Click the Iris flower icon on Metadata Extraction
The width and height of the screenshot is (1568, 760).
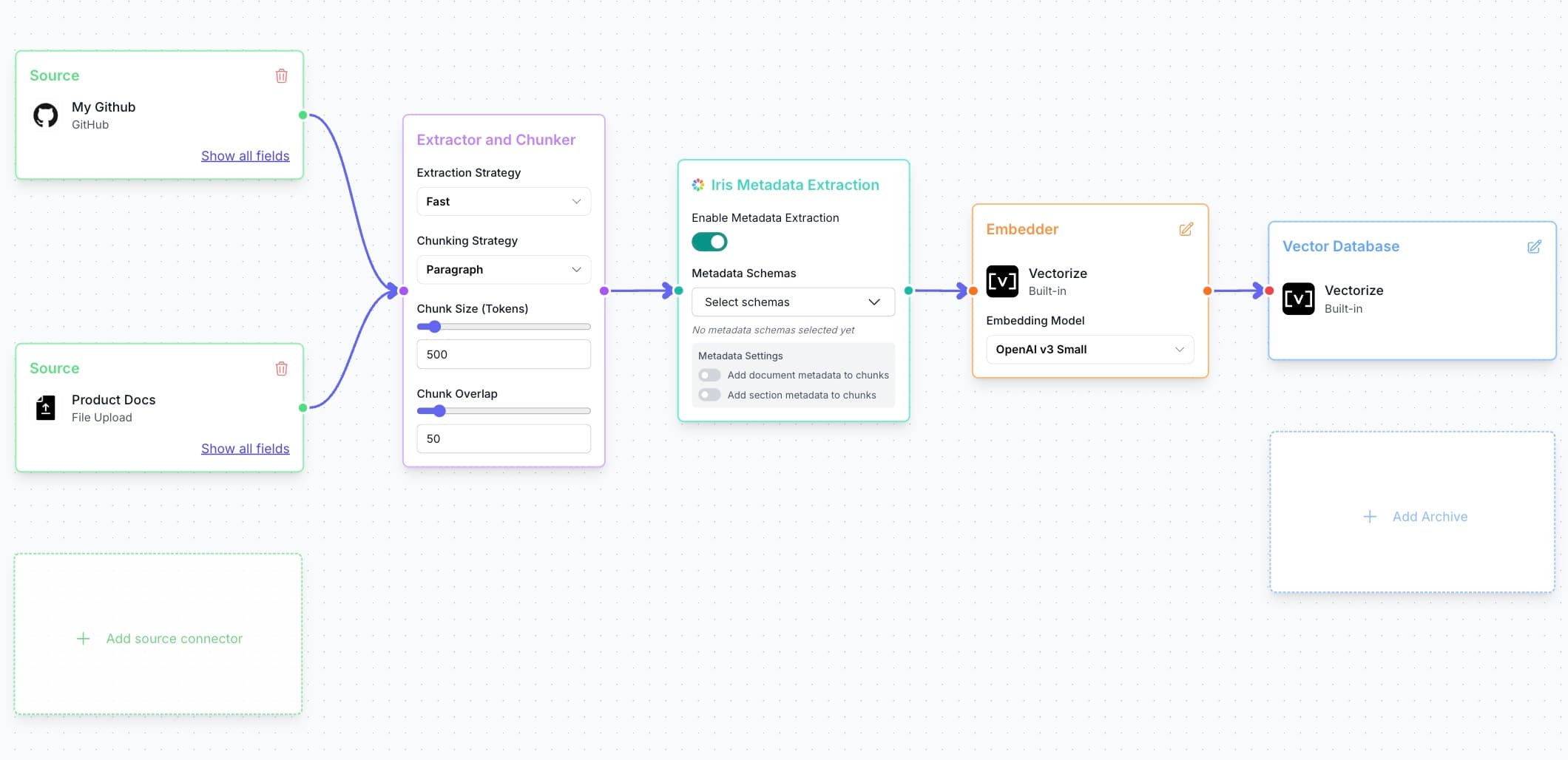point(697,185)
